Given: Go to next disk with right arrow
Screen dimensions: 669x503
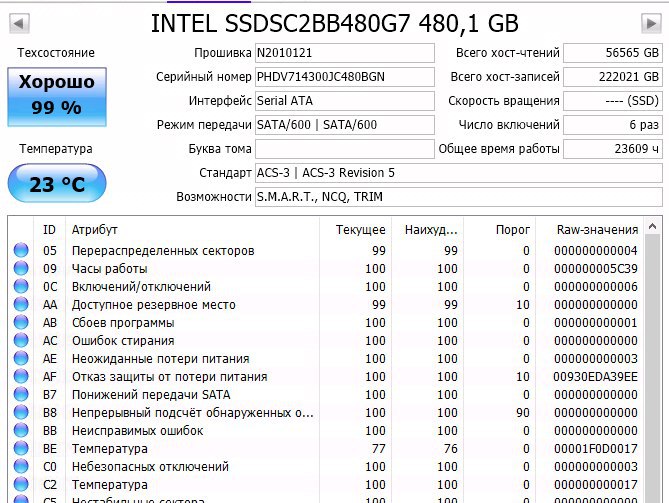Looking at the screenshot, I should coord(651,23).
